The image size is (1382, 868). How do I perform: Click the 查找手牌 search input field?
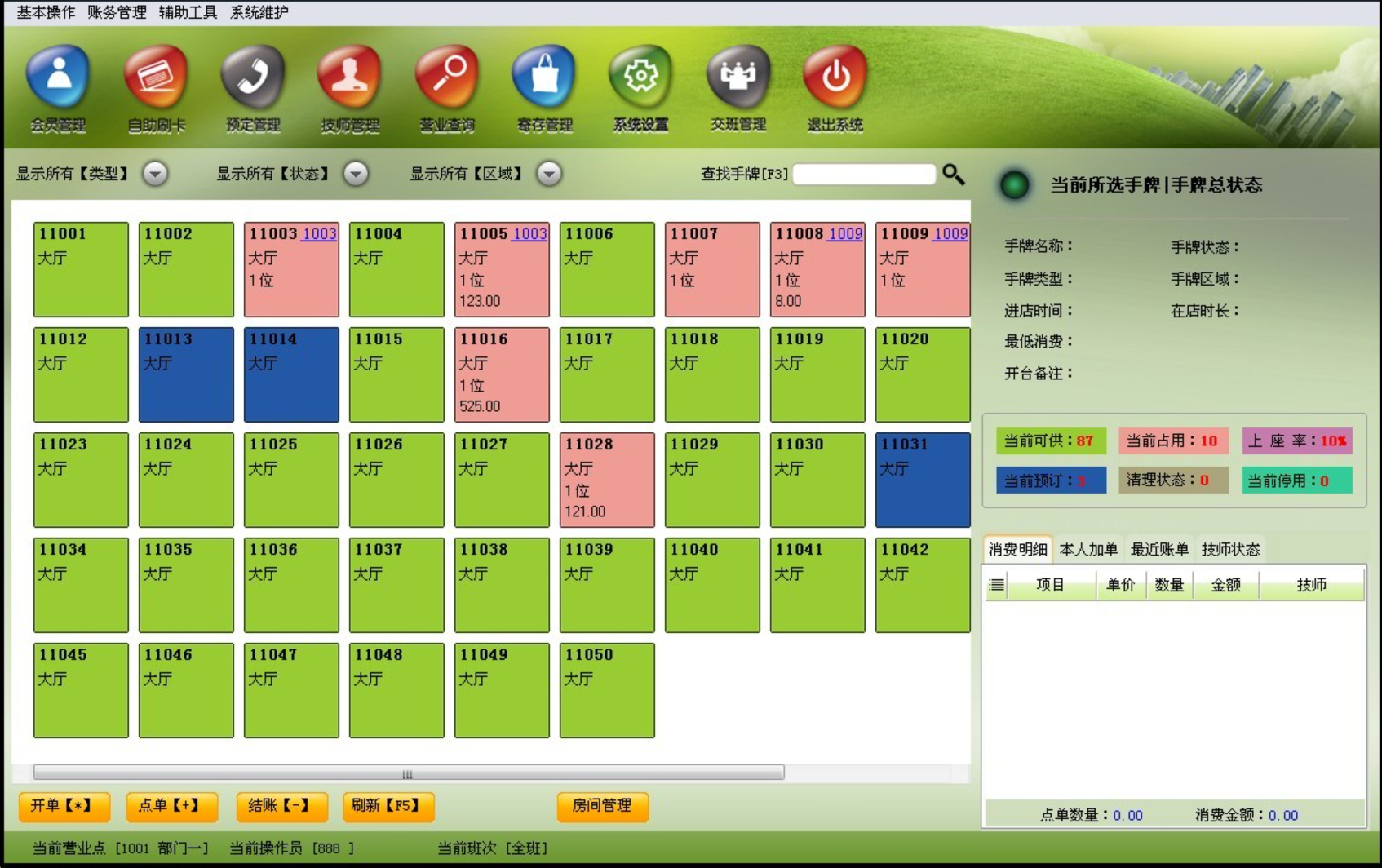click(x=864, y=174)
